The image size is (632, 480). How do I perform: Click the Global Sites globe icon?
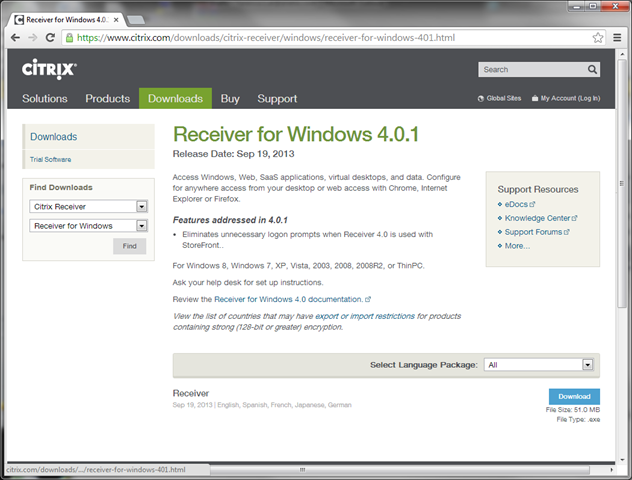coord(480,99)
